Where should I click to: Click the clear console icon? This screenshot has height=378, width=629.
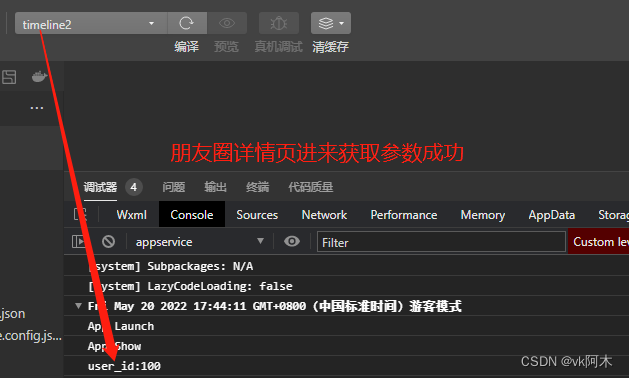(x=108, y=242)
